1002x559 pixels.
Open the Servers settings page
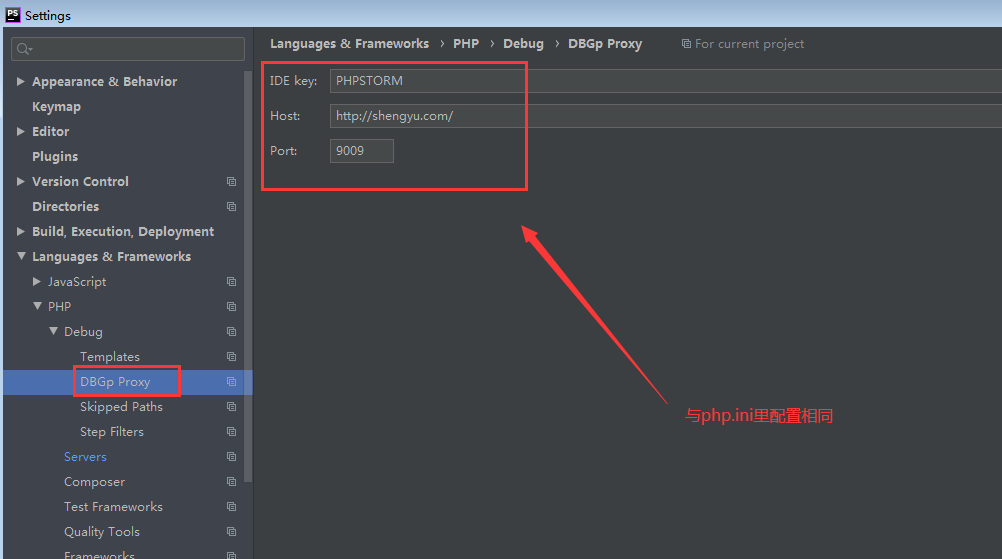point(85,457)
